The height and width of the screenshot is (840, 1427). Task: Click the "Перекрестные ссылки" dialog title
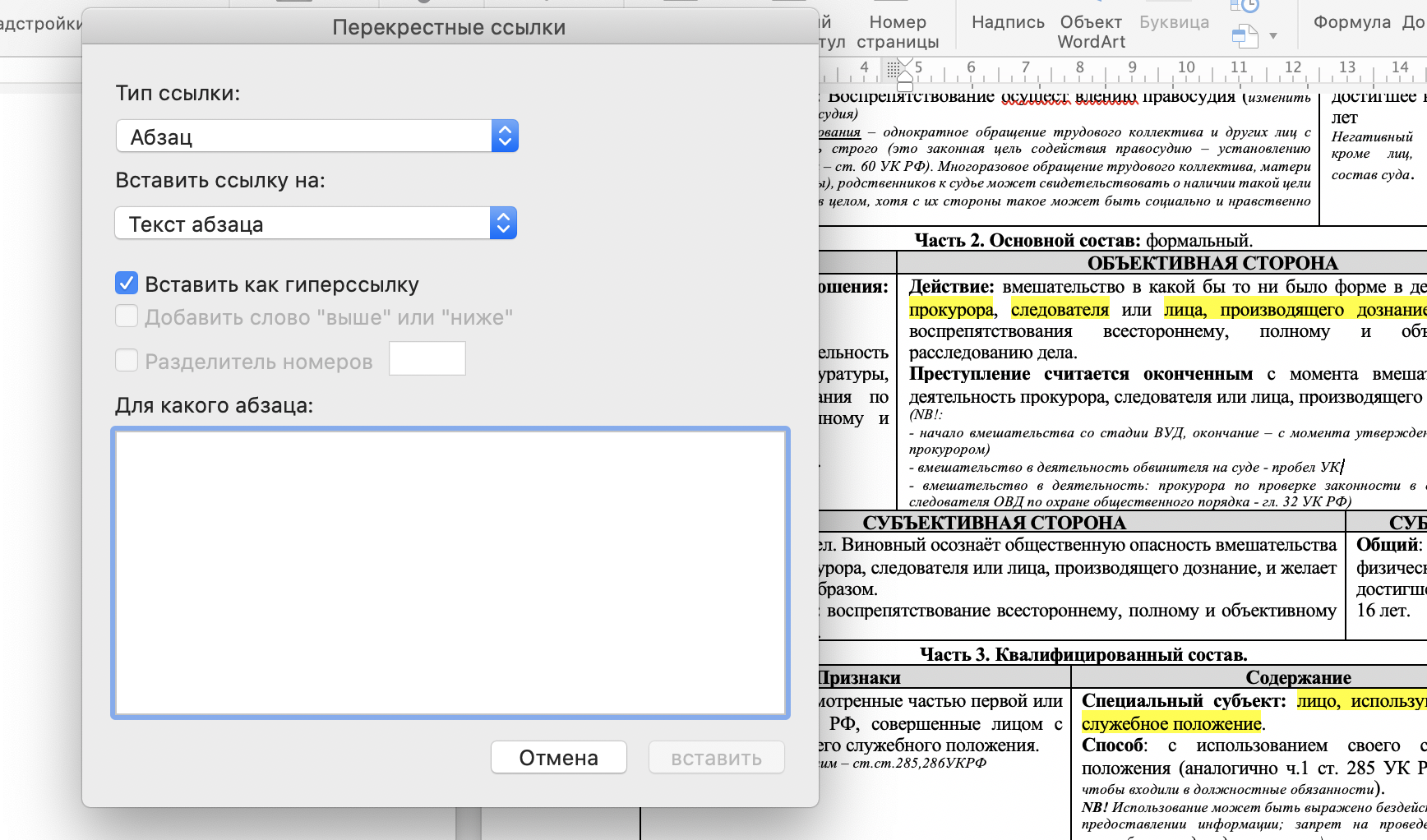(449, 27)
